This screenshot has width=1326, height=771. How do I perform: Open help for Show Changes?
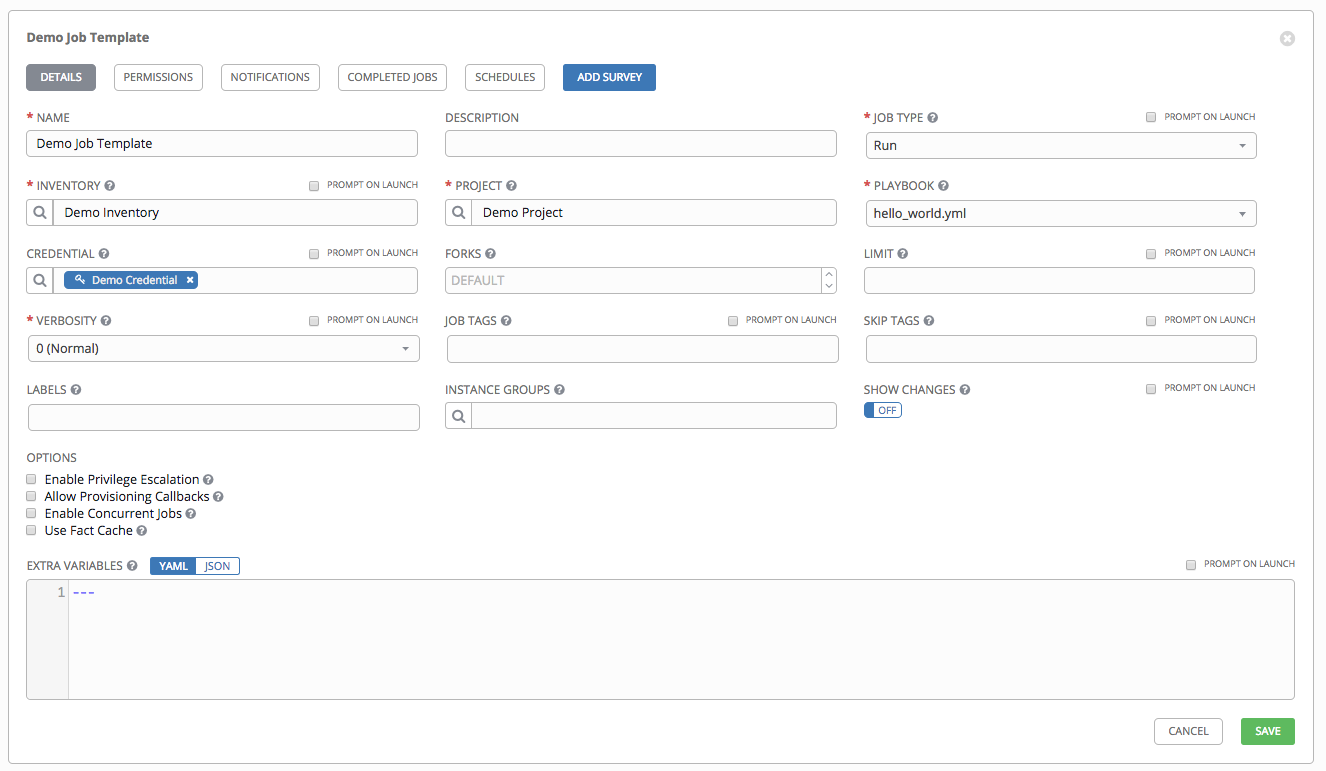tap(965, 390)
